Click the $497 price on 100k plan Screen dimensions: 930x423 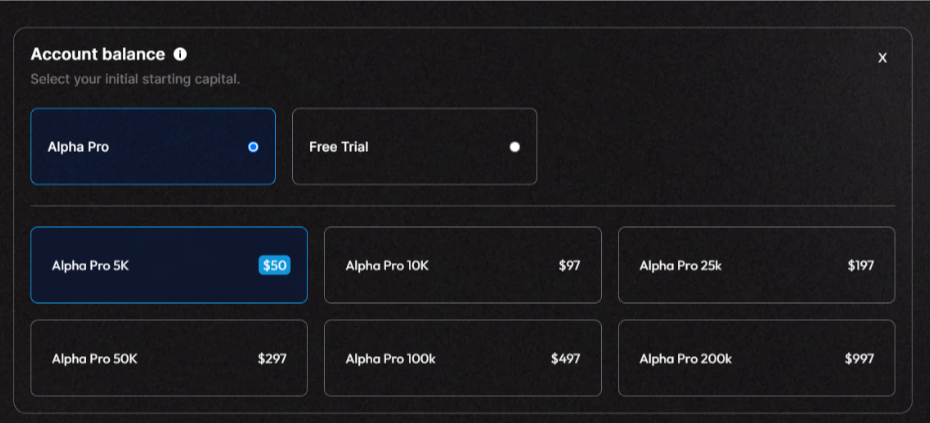[x=565, y=359]
